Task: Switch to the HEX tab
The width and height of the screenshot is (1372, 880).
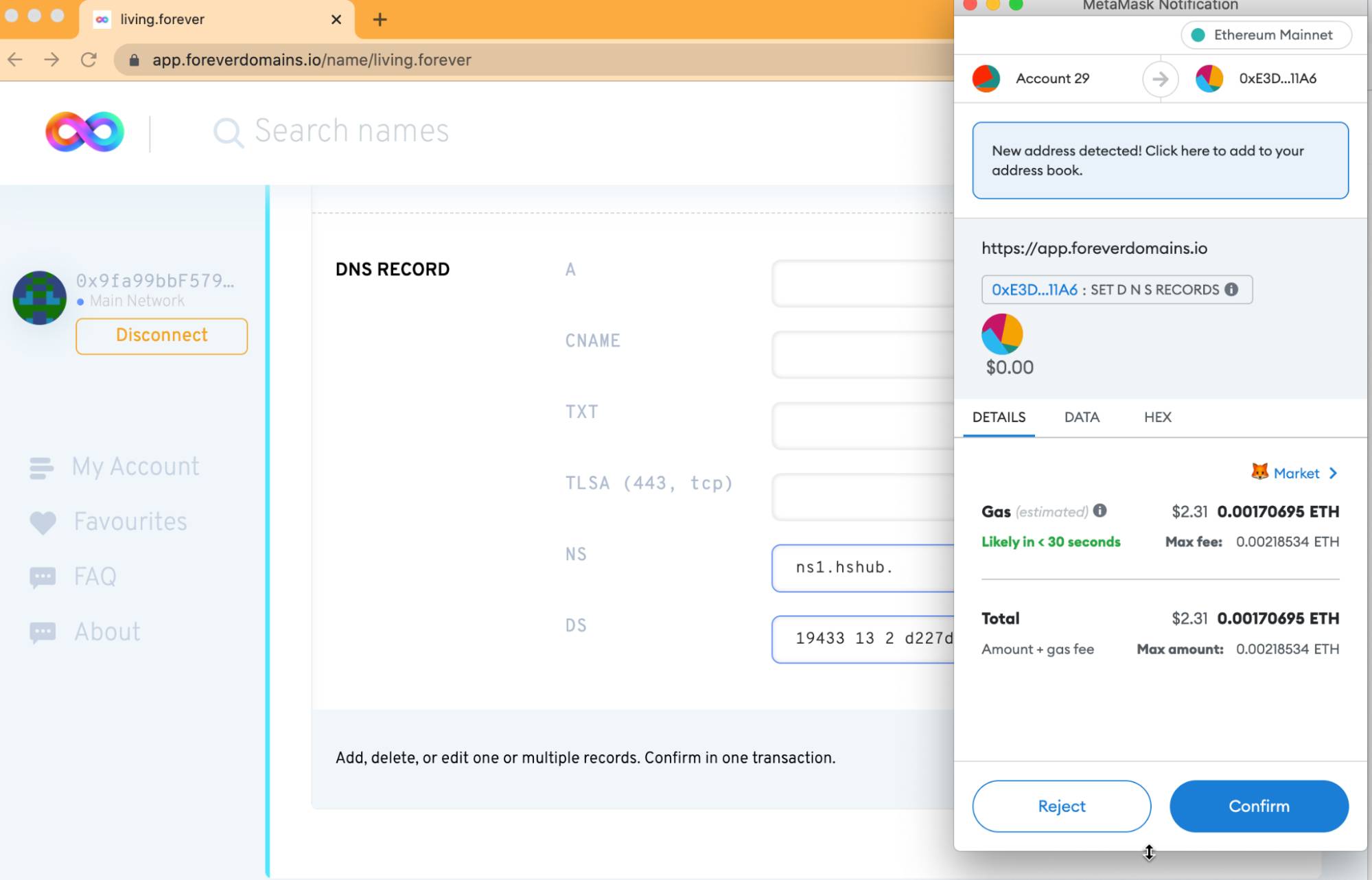Action: tap(1157, 417)
